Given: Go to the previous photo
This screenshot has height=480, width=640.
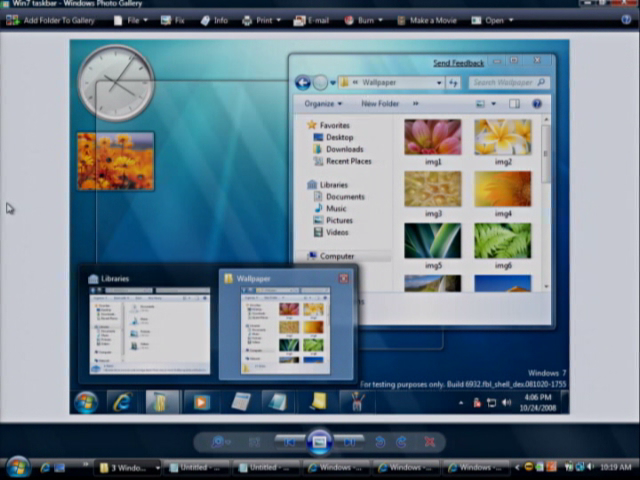Looking at the screenshot, I should coord(289,442).
